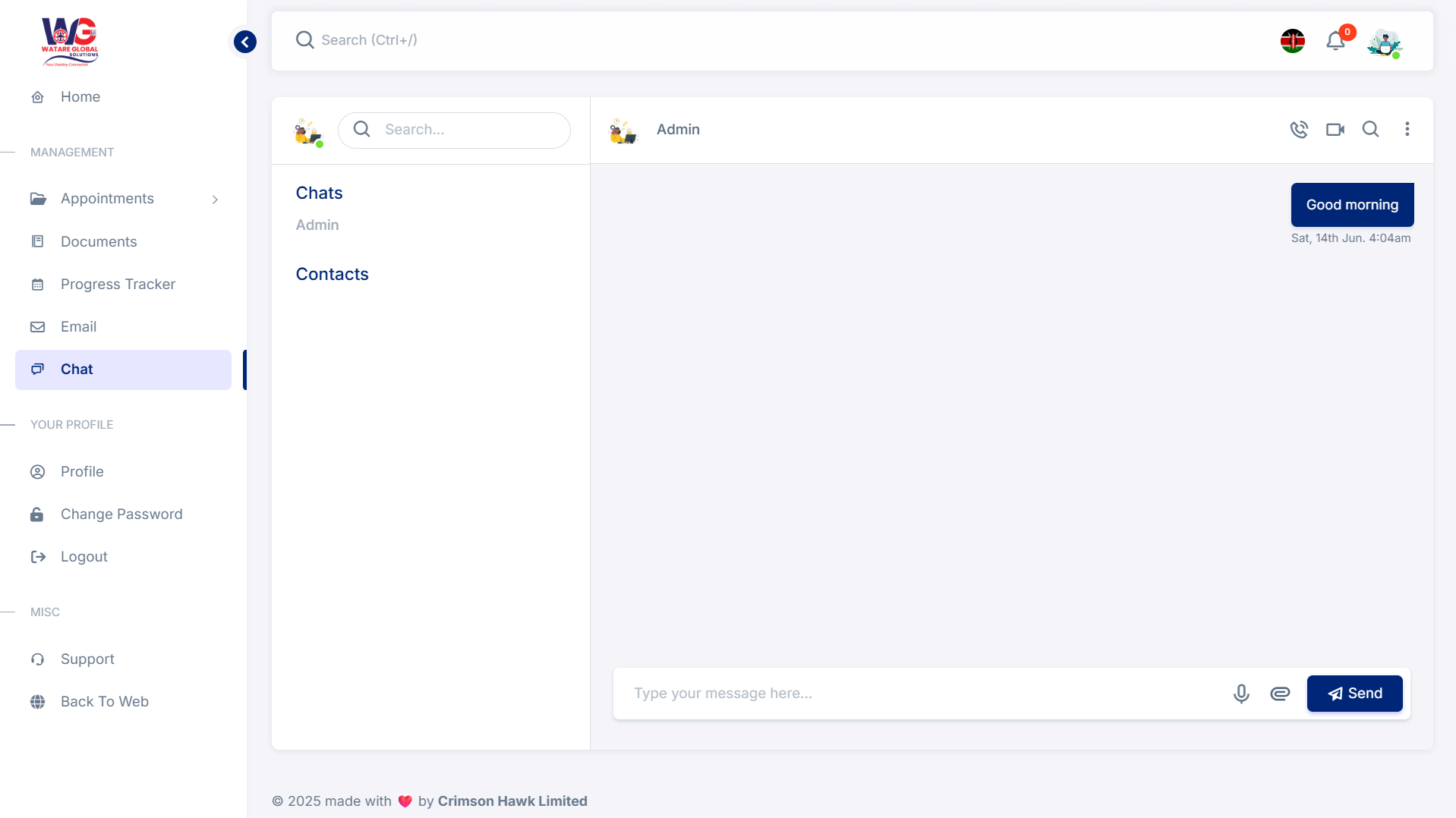Viewport: 1456px width, 818px height.
Task: Open the three-dot chat options menu
Action: pyautogui.click(x=1407, y=129)
